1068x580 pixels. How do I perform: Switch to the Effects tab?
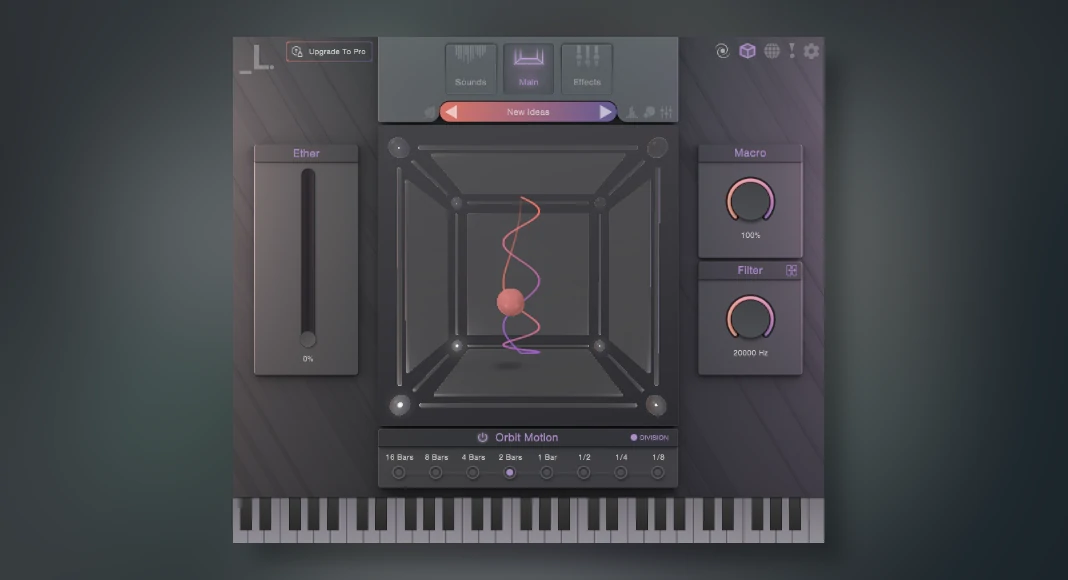click(587, 68)
